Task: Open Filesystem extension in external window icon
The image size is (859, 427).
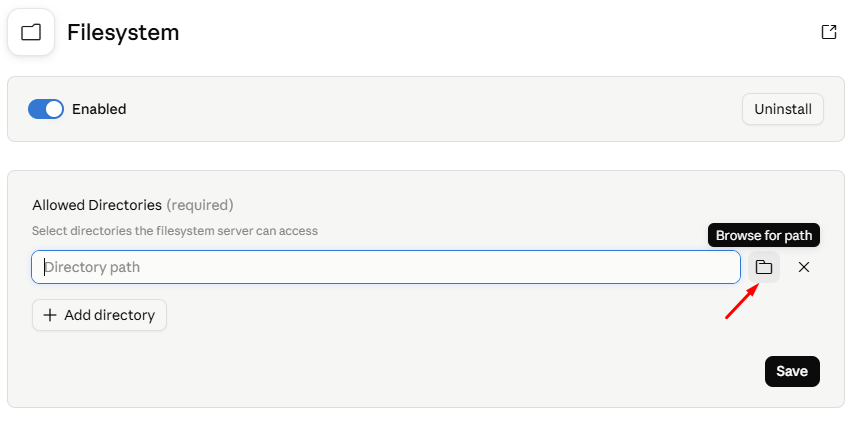Action: pyautogui.click(x=829, y=32)
